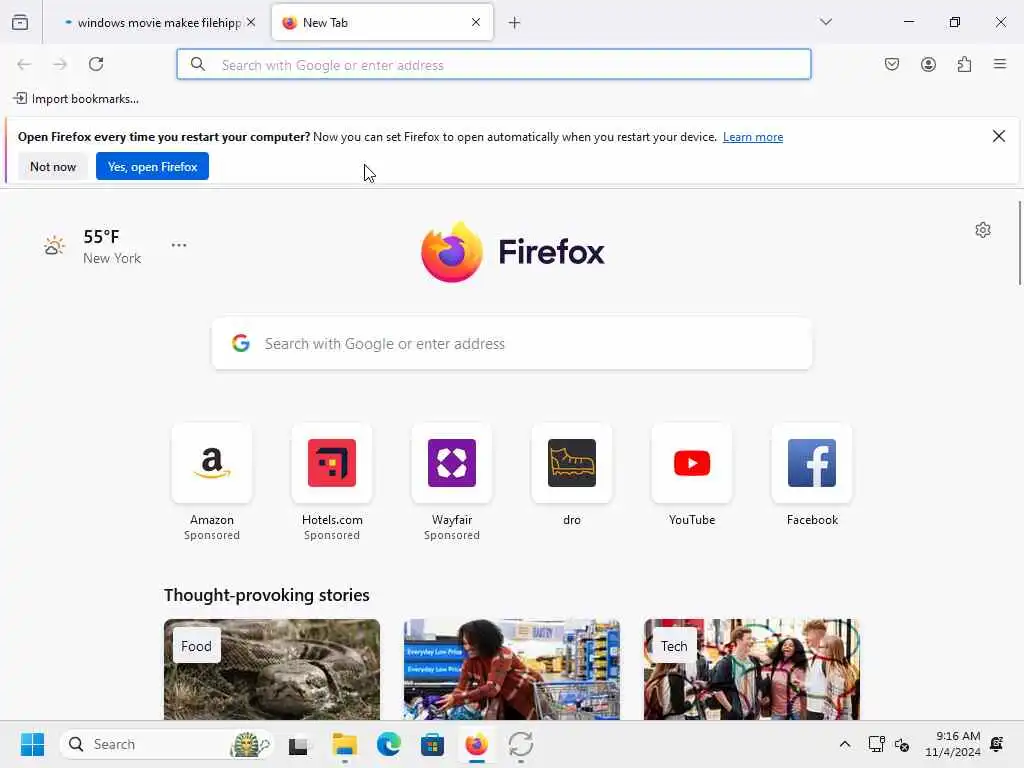
Task: Open the clock showing 9:16 AM
Action: click(x=953, y=744)
